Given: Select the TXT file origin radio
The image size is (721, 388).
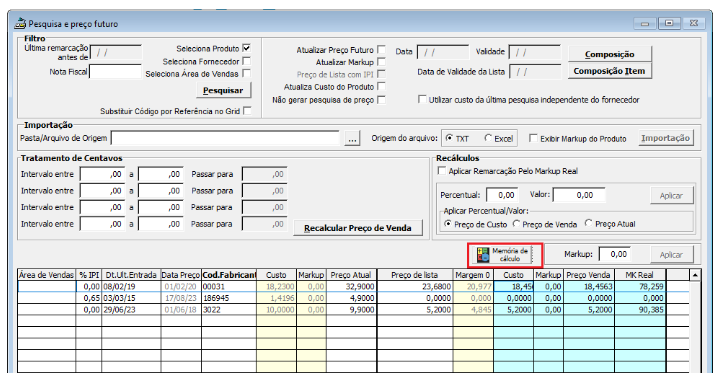Looking at the screenshot, I should coord(449,138).
